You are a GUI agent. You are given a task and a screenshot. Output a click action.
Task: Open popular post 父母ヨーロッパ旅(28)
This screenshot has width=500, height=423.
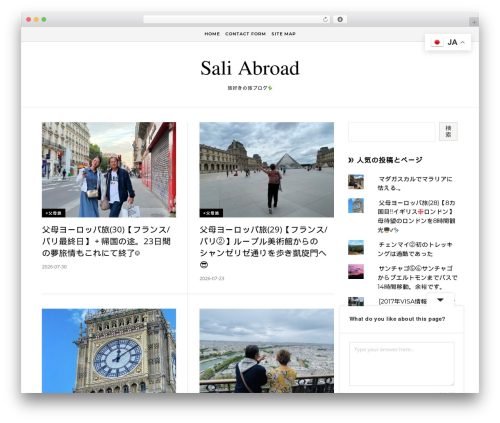[416, 216]
